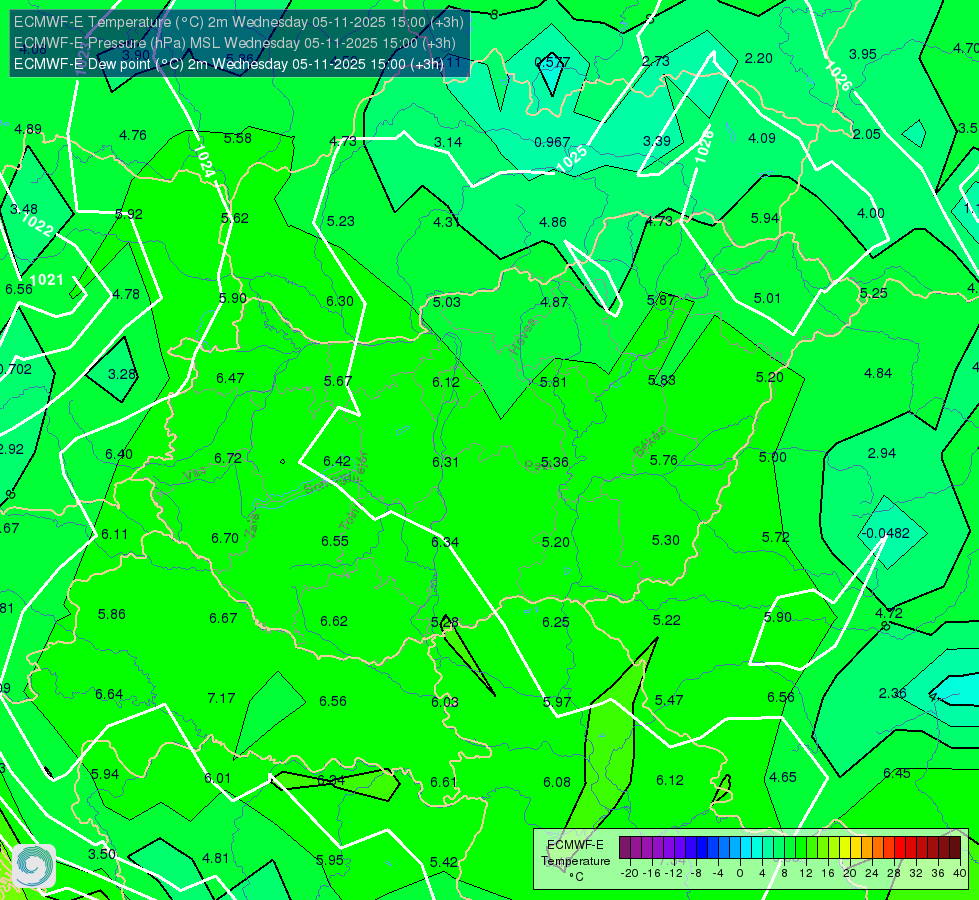Click the 1021 isobar label
Screen dimensions: 979x900
click(46, 280)
